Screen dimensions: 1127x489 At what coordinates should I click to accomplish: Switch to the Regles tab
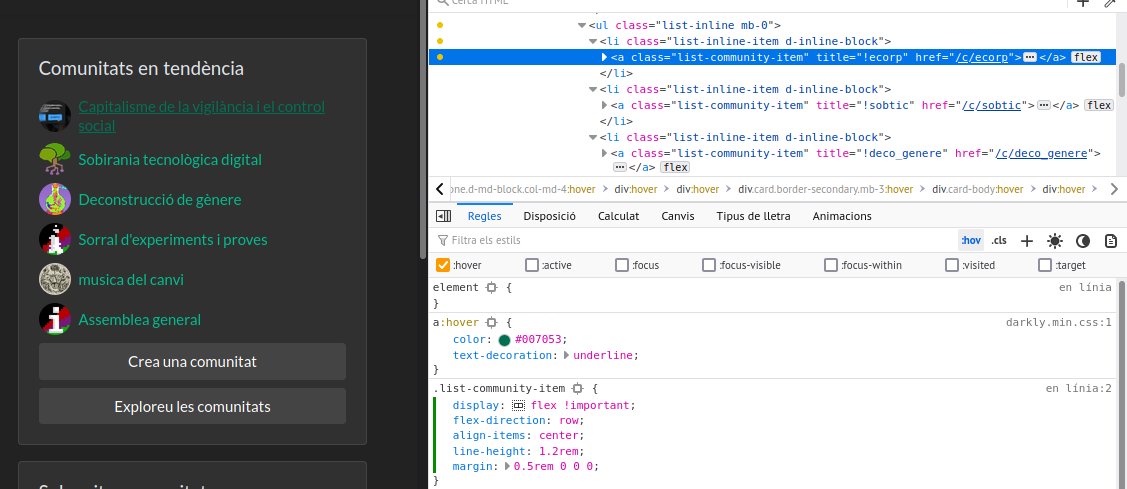[x=484, y=216]
